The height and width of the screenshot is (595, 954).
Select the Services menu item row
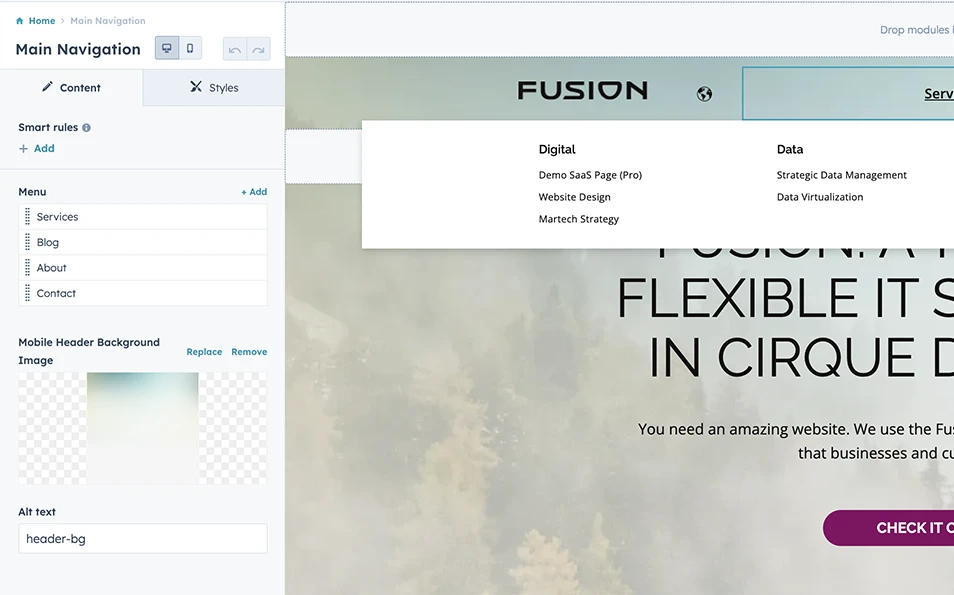pos(143,217)
